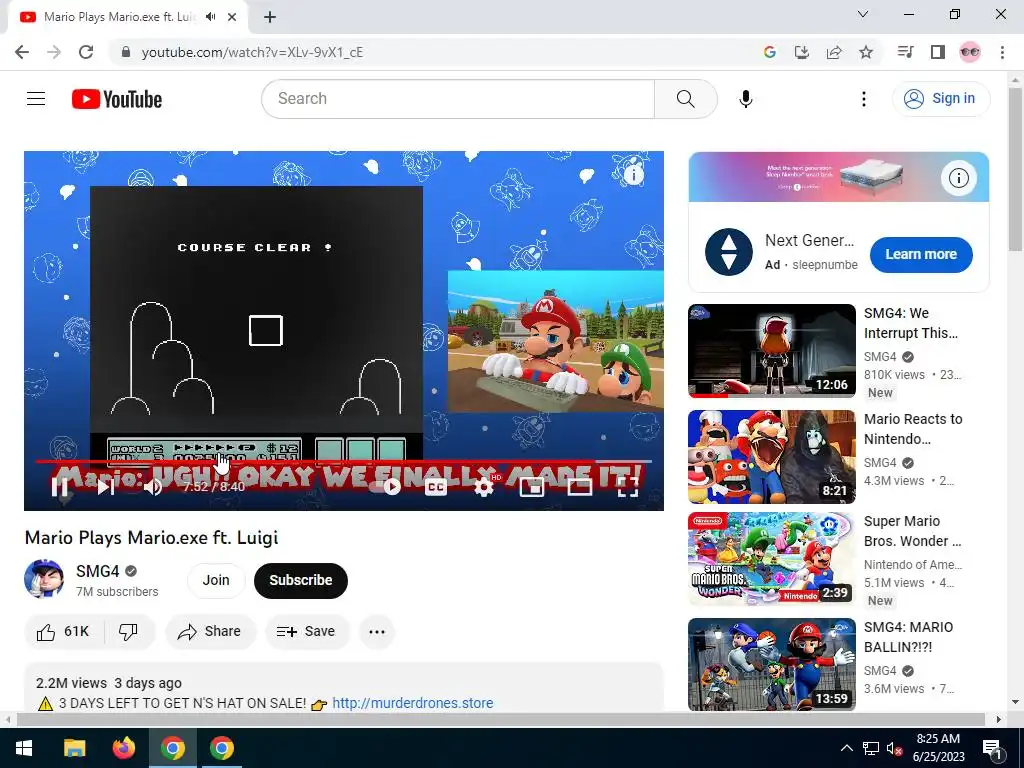
Task: Subscribe to SMG4
Action: 300,580
